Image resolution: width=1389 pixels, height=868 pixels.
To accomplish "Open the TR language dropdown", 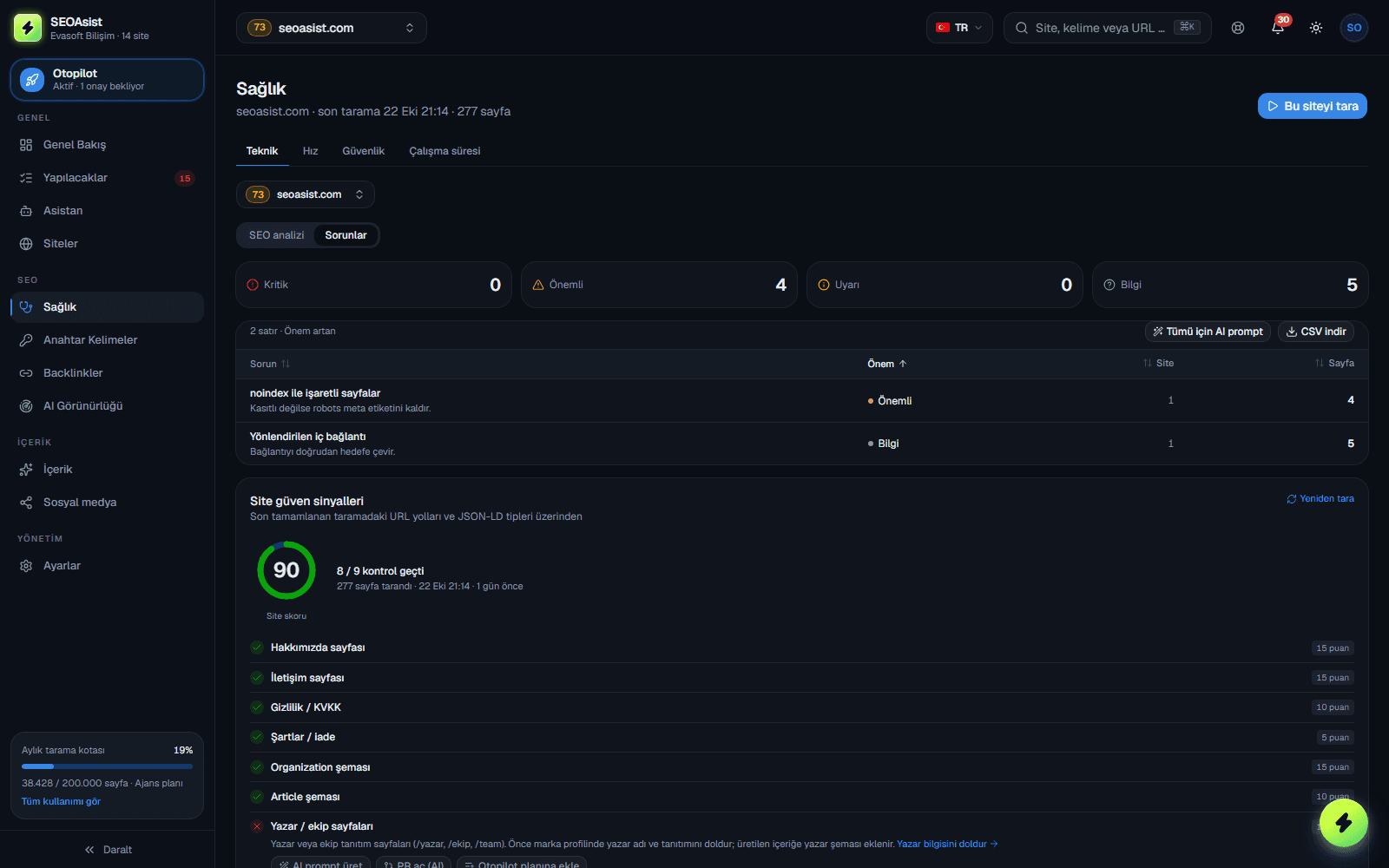I will tap(959, 28).
